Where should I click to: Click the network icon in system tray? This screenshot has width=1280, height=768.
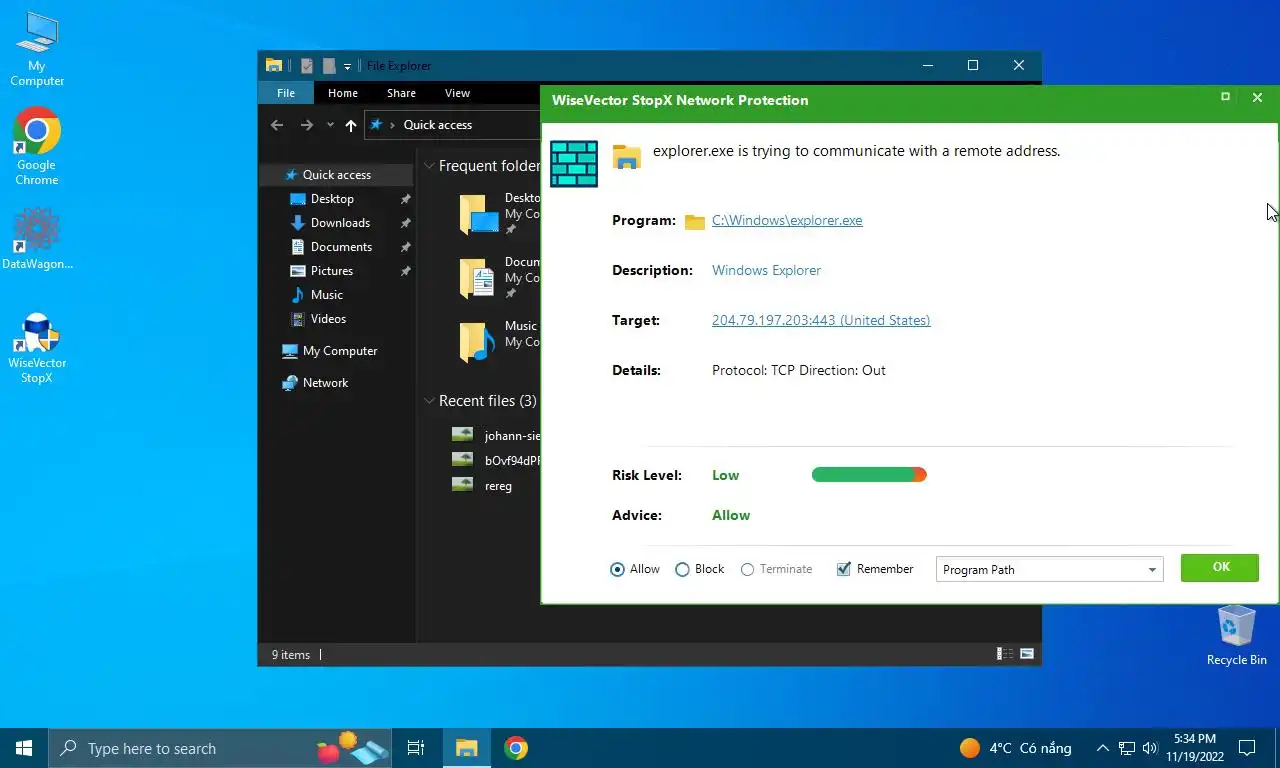point(1127,748)
